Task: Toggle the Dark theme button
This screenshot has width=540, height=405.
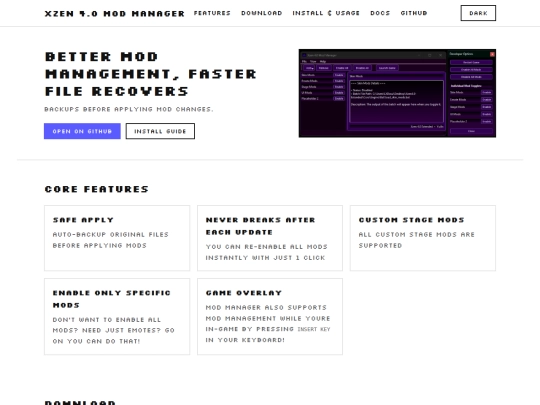Action: pos(478,13)
